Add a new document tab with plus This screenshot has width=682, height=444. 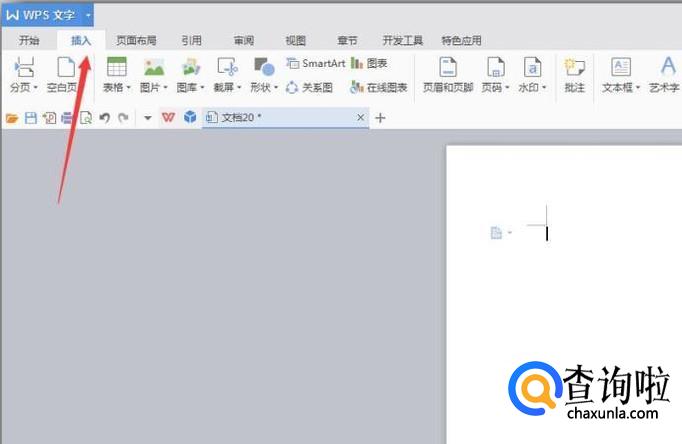click(380, 118)
